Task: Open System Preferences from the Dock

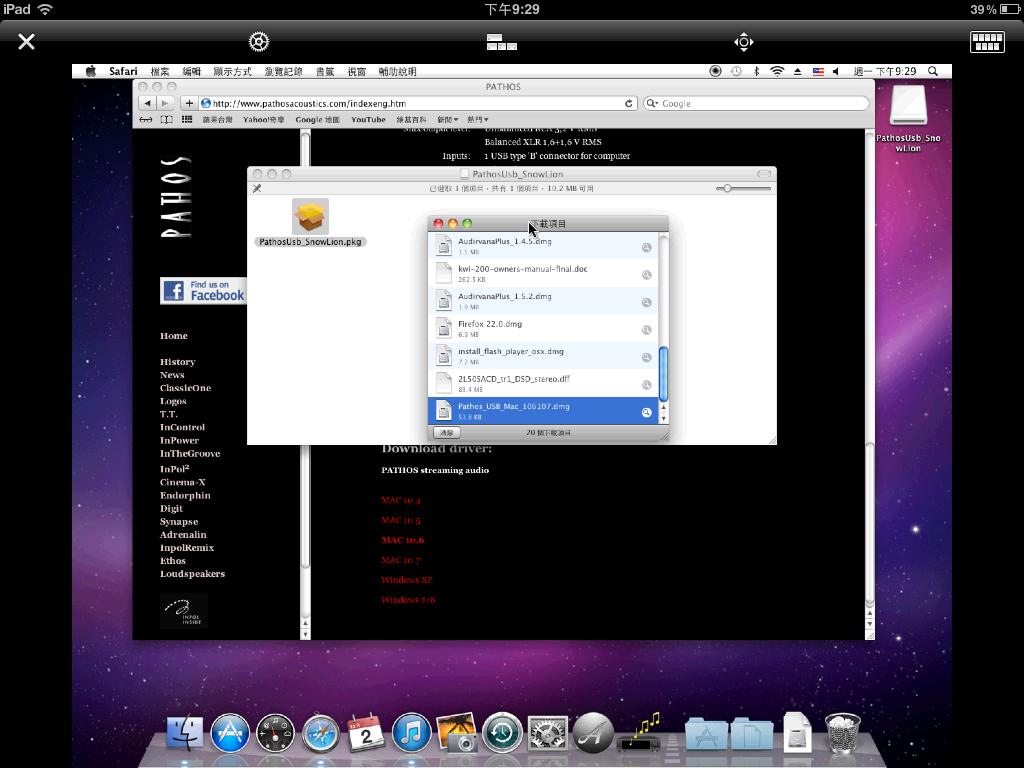Action: [547, 733]
